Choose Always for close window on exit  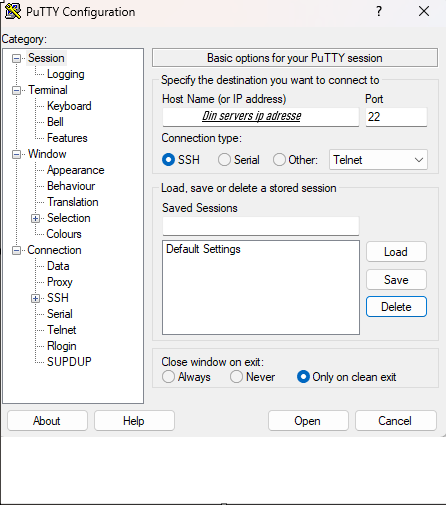[168, 377]
